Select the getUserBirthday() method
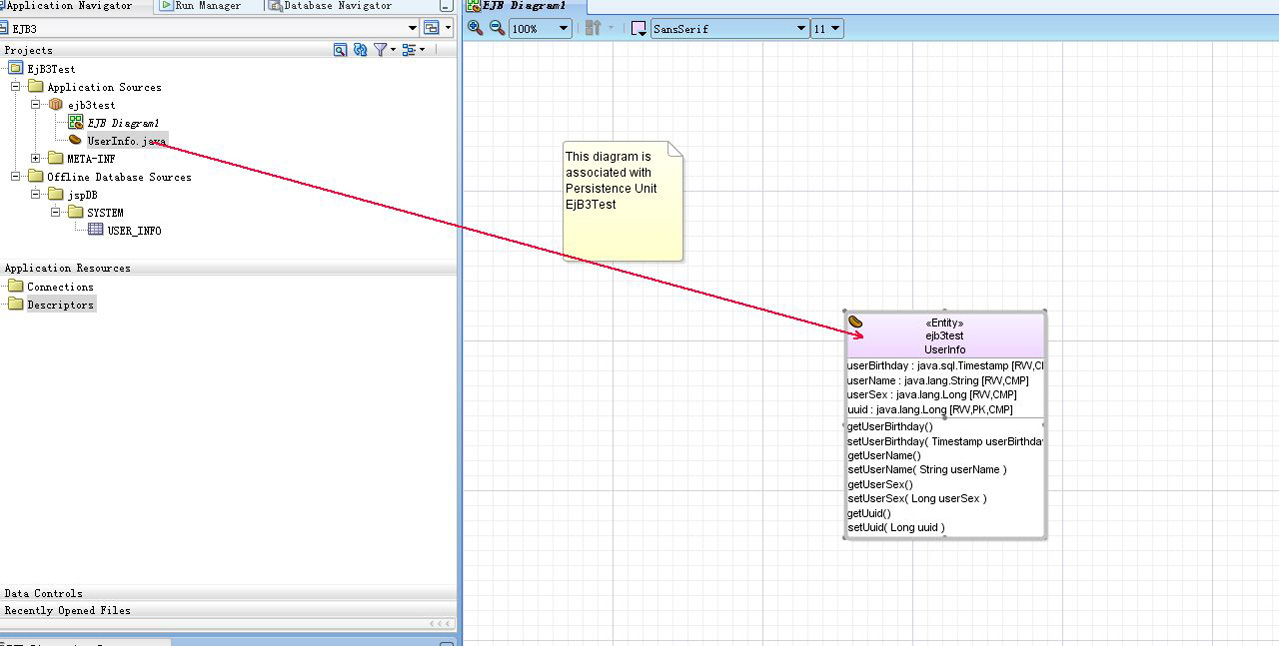Screen dimensions: 1279x646 (x=890, y=427)
